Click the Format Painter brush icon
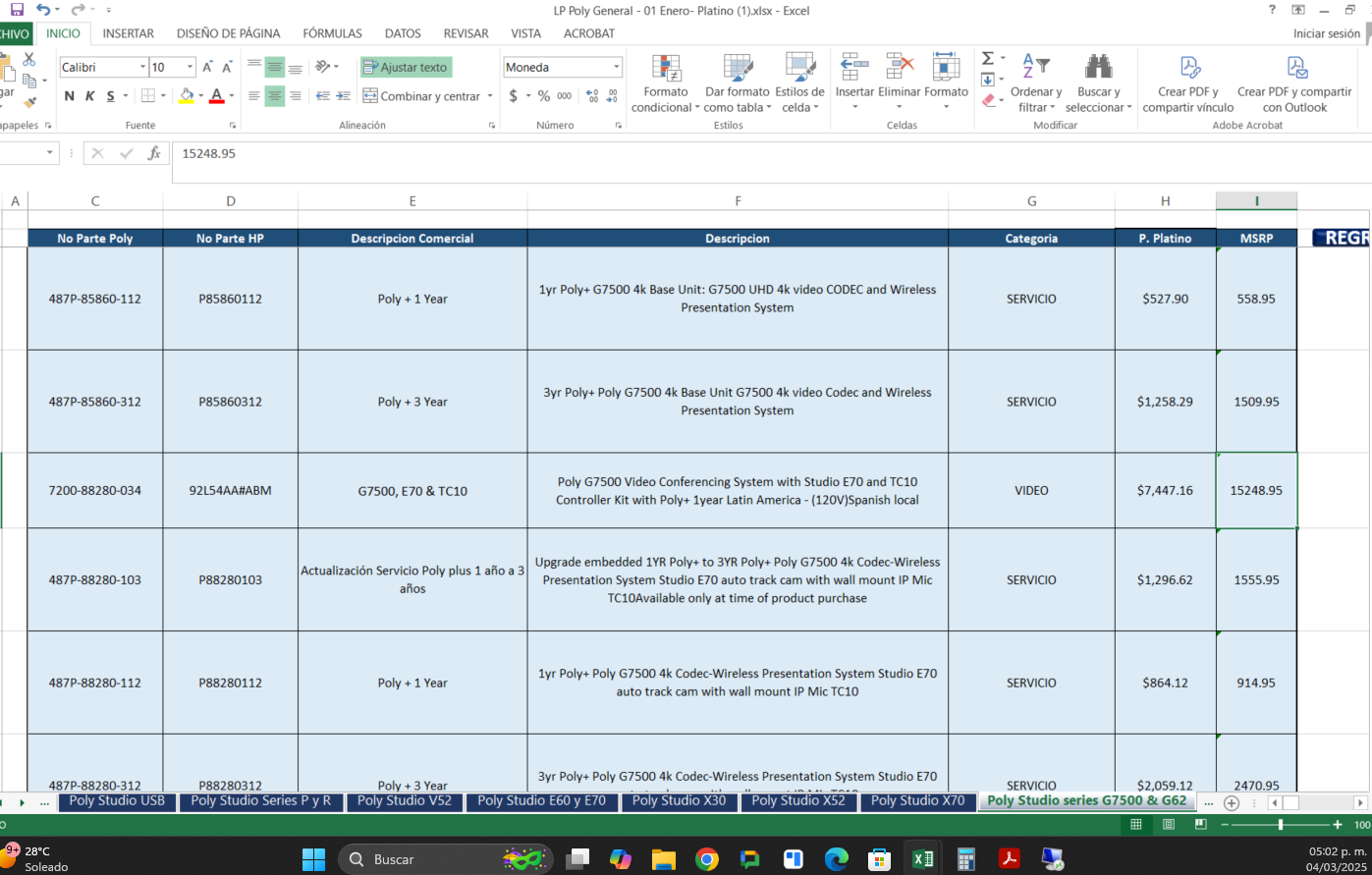 [x=29, y=101]
